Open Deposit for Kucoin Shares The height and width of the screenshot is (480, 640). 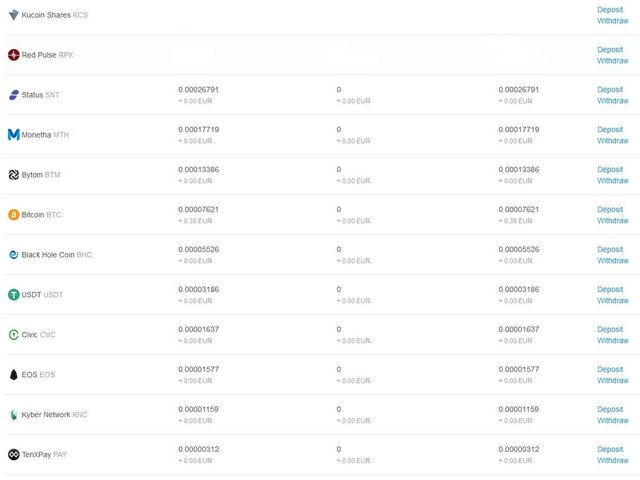(x=610, y=10)
